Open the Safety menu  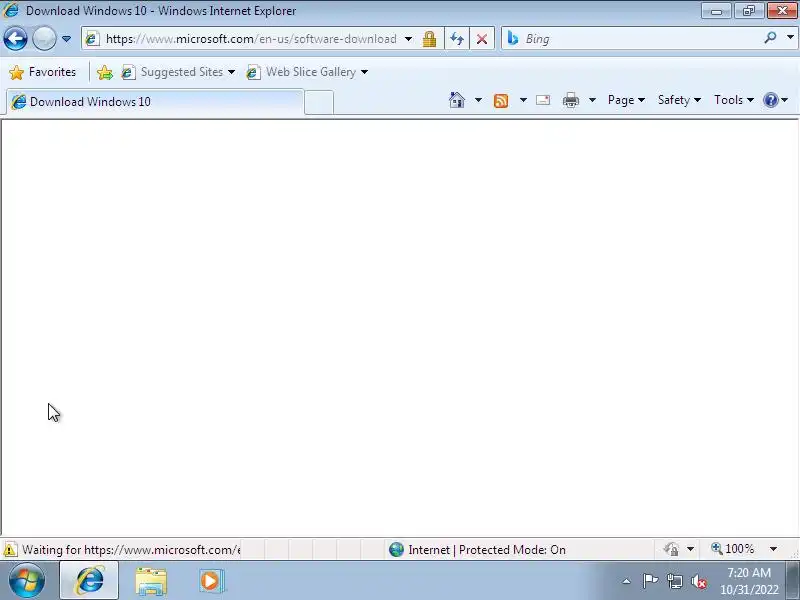point(679,100)
